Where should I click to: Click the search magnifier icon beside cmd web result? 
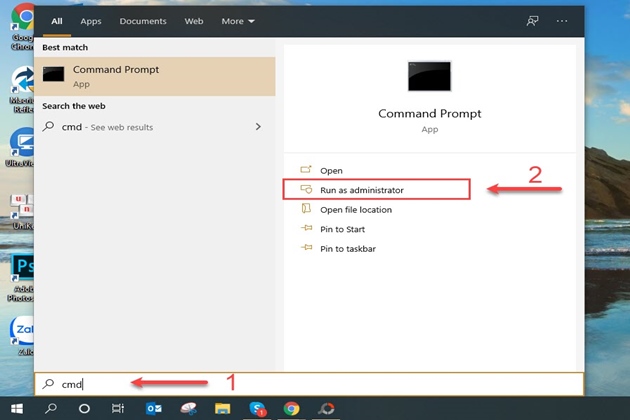click(x=49, y=127)
